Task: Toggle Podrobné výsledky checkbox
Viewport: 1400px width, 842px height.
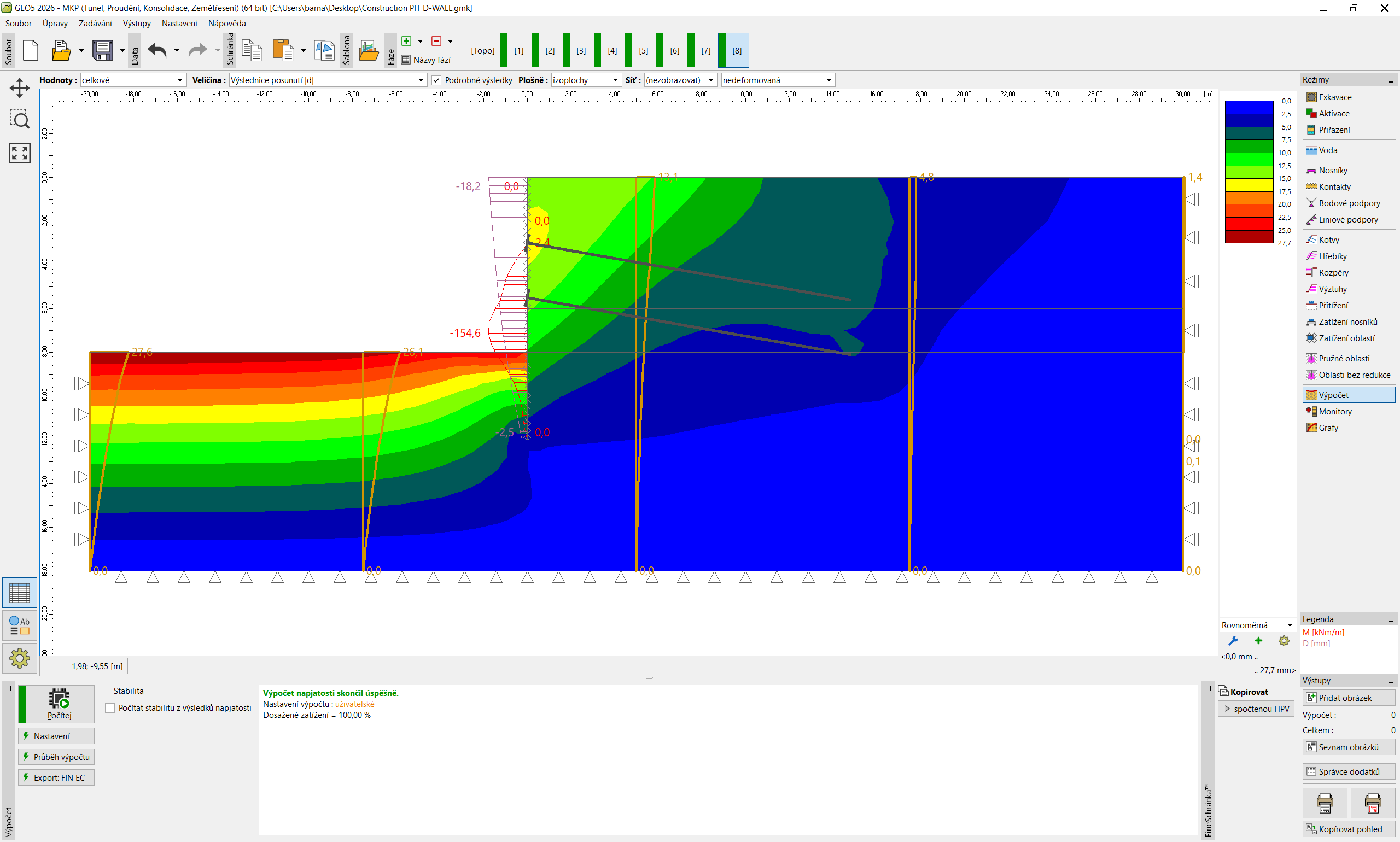Action: (436, 80)
